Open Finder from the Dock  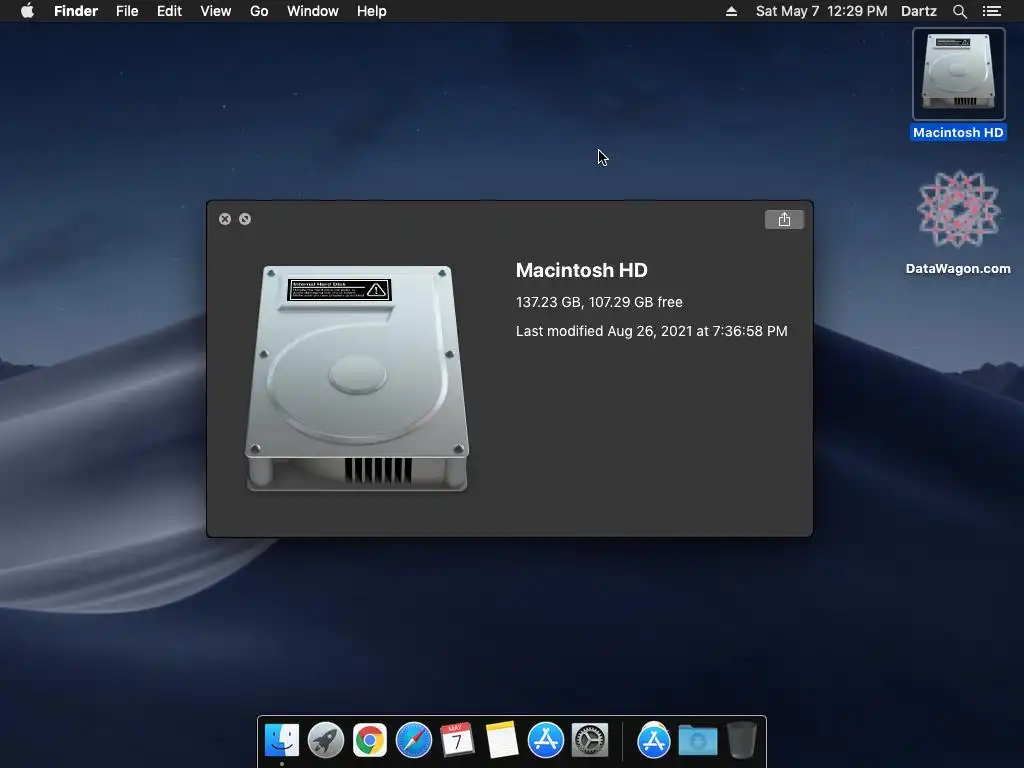pyautogui.click(x=282, y=741)
